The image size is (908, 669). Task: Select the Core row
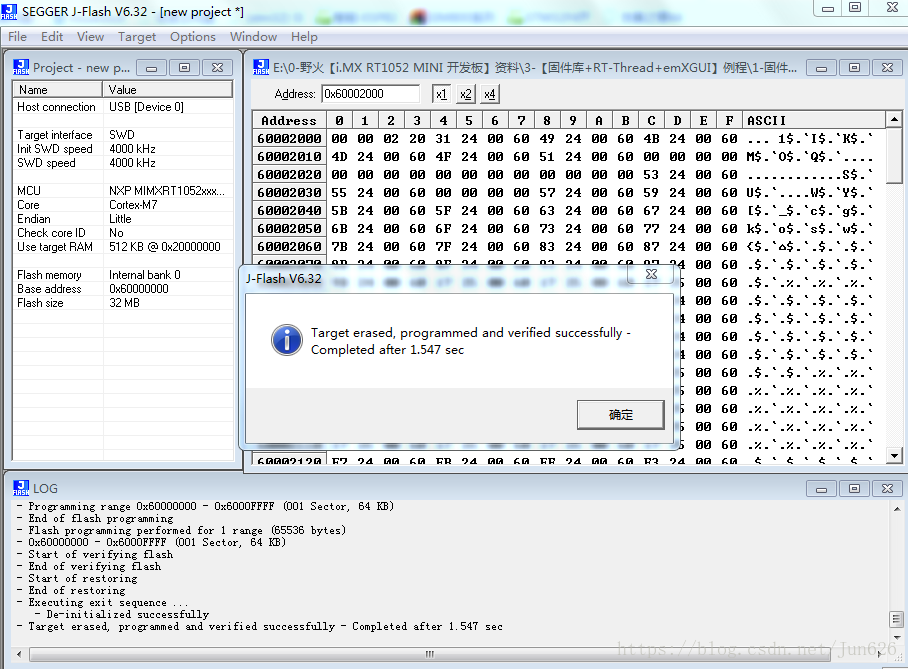tap(123, 205)
